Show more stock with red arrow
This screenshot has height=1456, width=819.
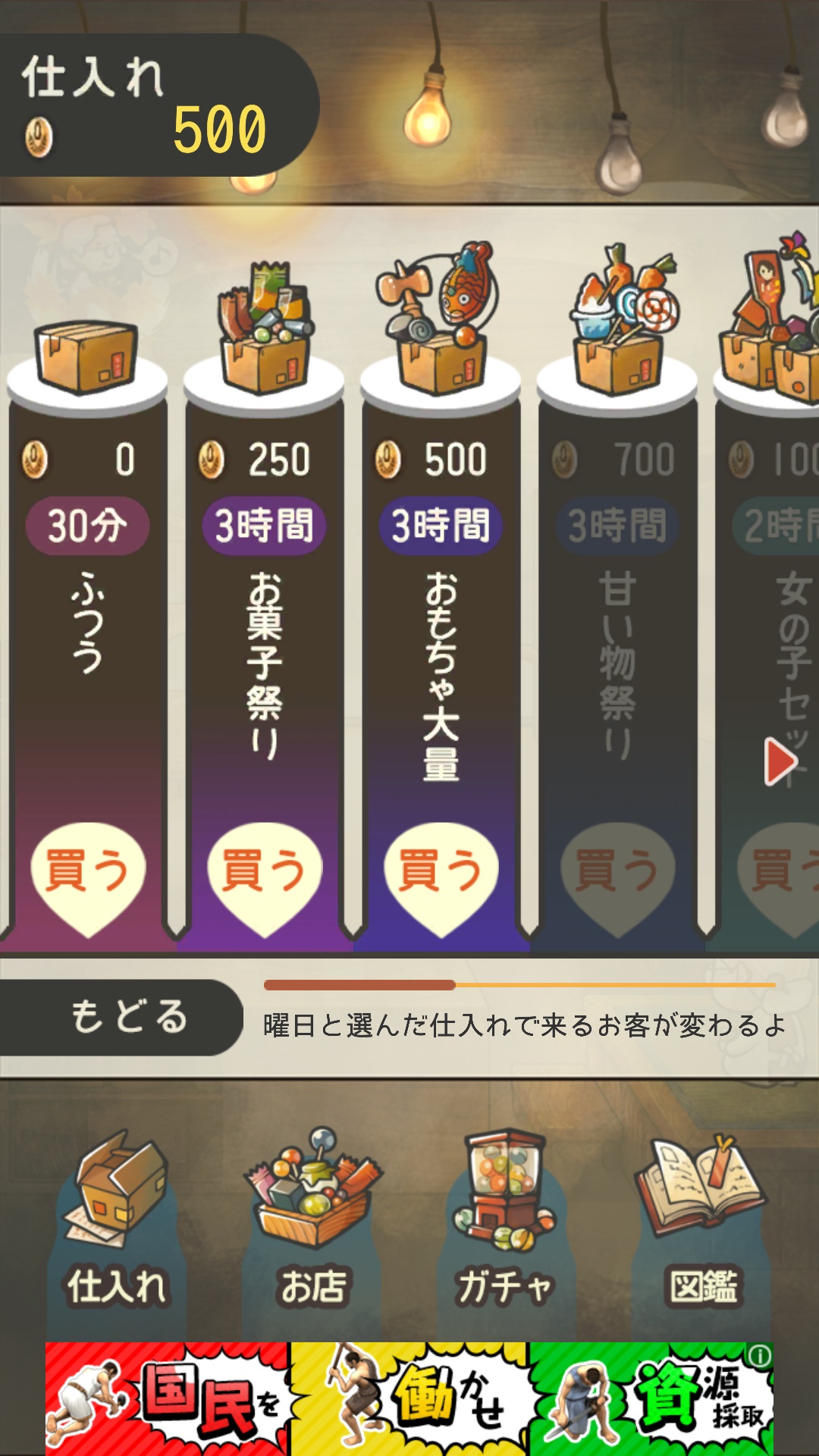coord(780,761)
